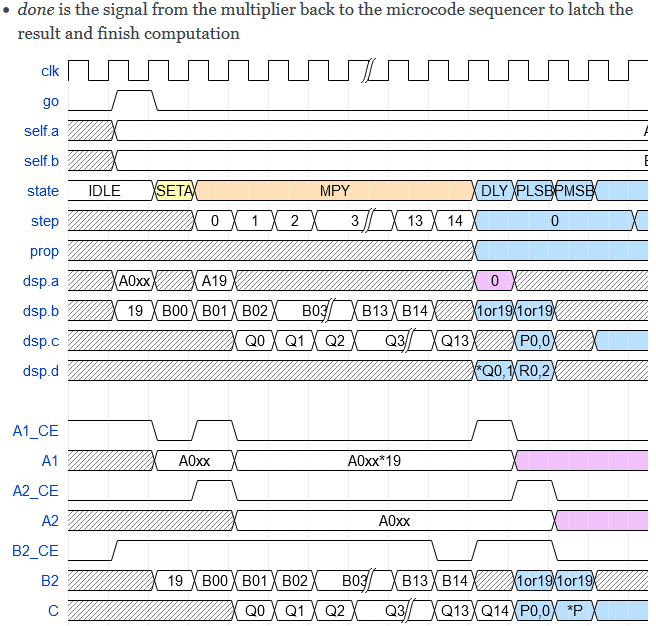Select the IDLE segment in the state row
Screen dimensions: 656x626
[105, 191]
